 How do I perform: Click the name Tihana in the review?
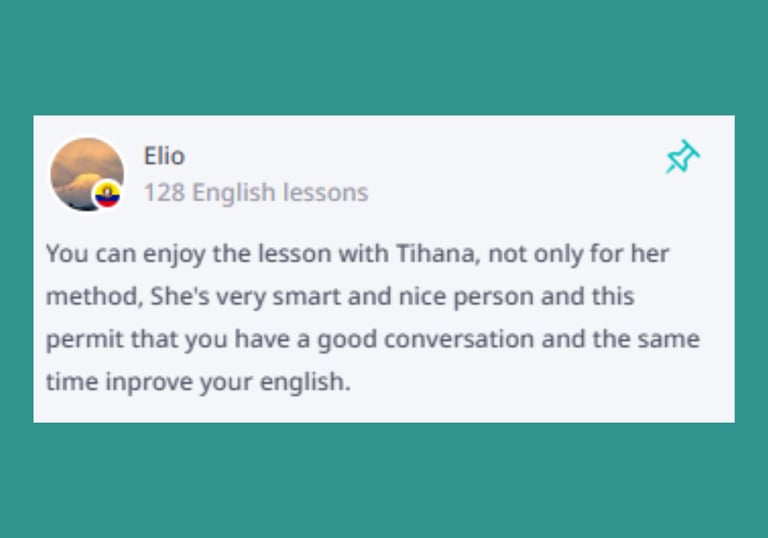435,254
